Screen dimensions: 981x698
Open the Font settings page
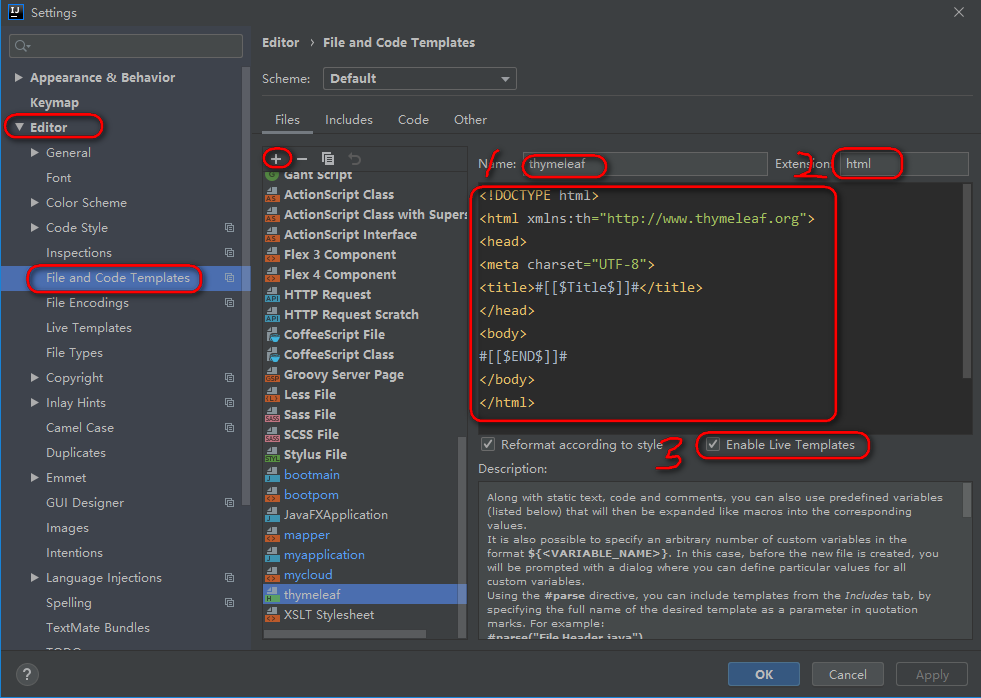[x=58, y=178]
